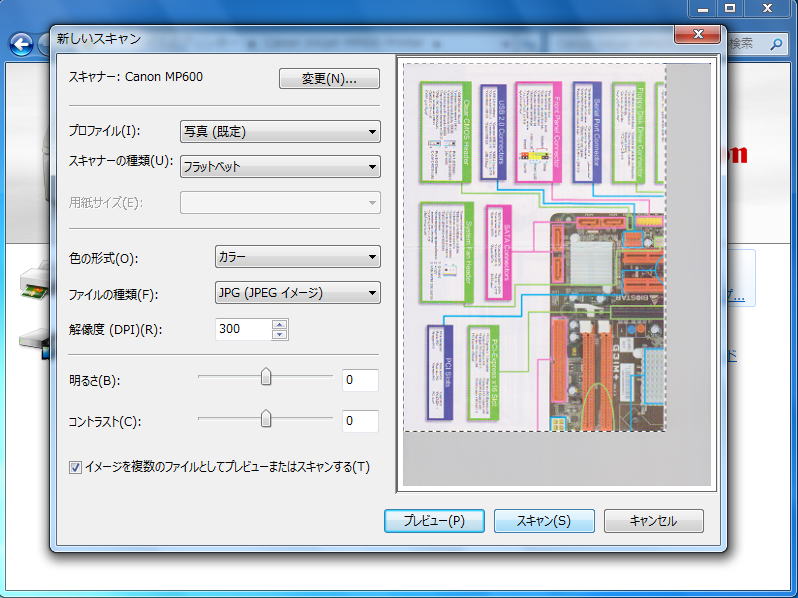798x598 pixels.
Task: Click the キャンセル button
Action: 653,521
